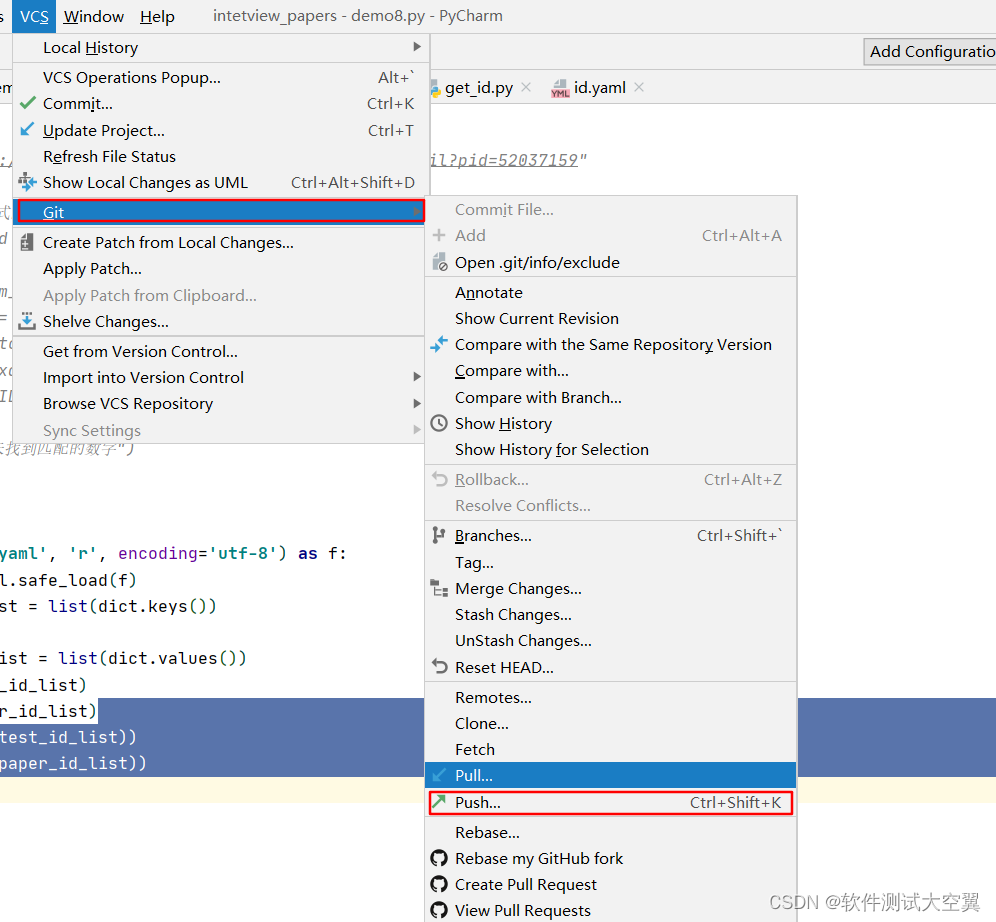Image resolution: width=996 pixels, height=922 pixels.
Task: Choose Fetch from Git submenu
Action: [x=610, y=749]
